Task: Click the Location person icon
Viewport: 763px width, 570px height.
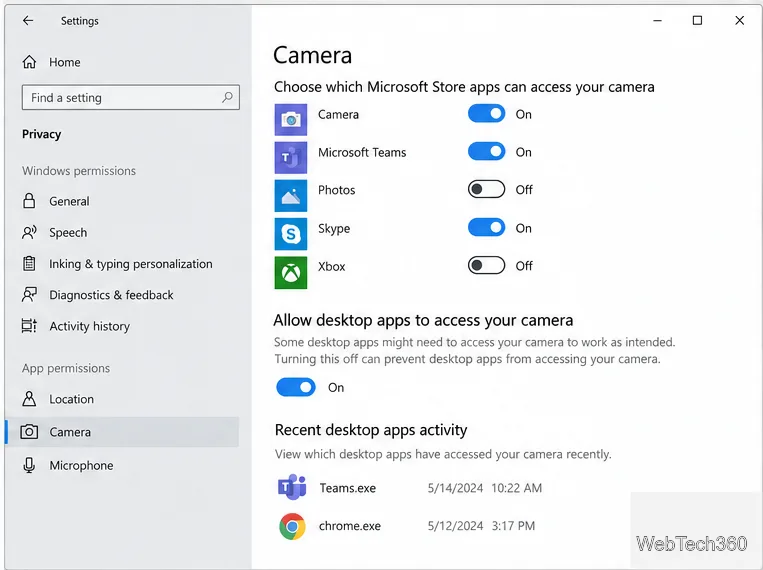Action: point(29,399)
